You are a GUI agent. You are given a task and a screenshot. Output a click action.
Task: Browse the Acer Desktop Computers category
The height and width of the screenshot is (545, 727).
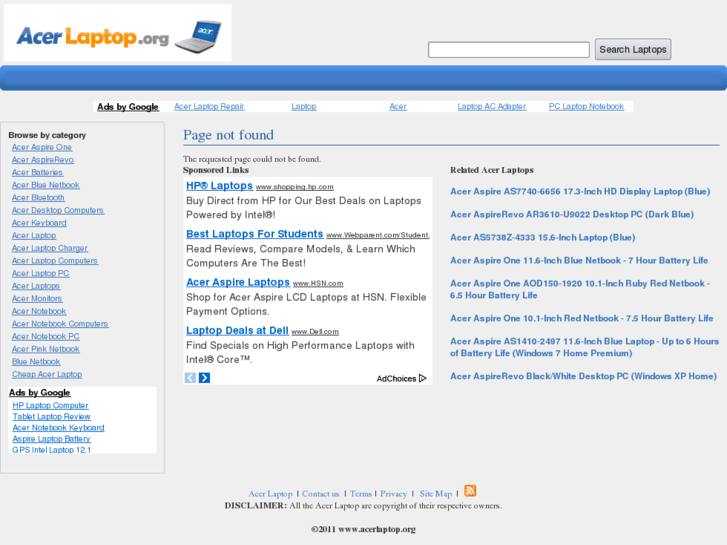point(57,210)
